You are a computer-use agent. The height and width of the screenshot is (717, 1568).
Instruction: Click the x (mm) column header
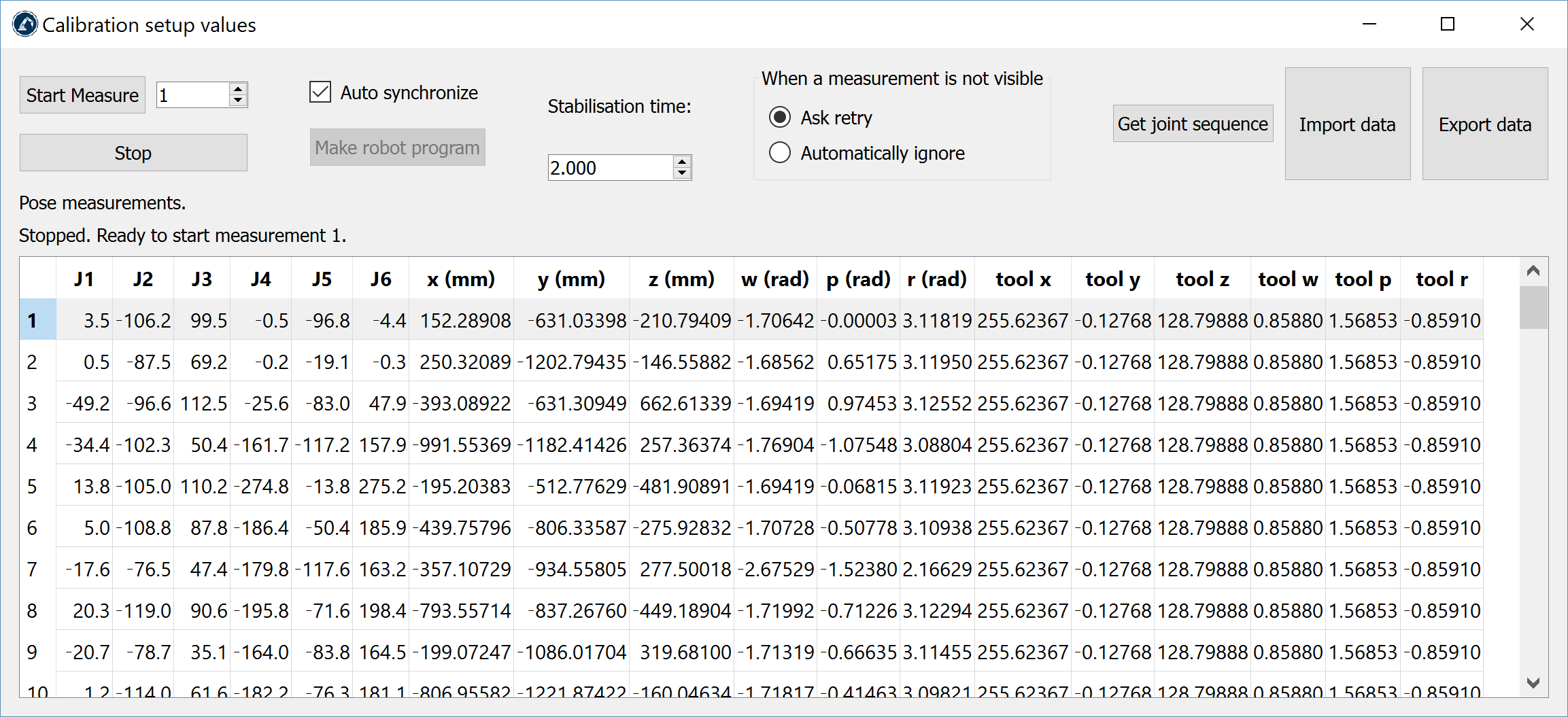(x=460, y=279)
